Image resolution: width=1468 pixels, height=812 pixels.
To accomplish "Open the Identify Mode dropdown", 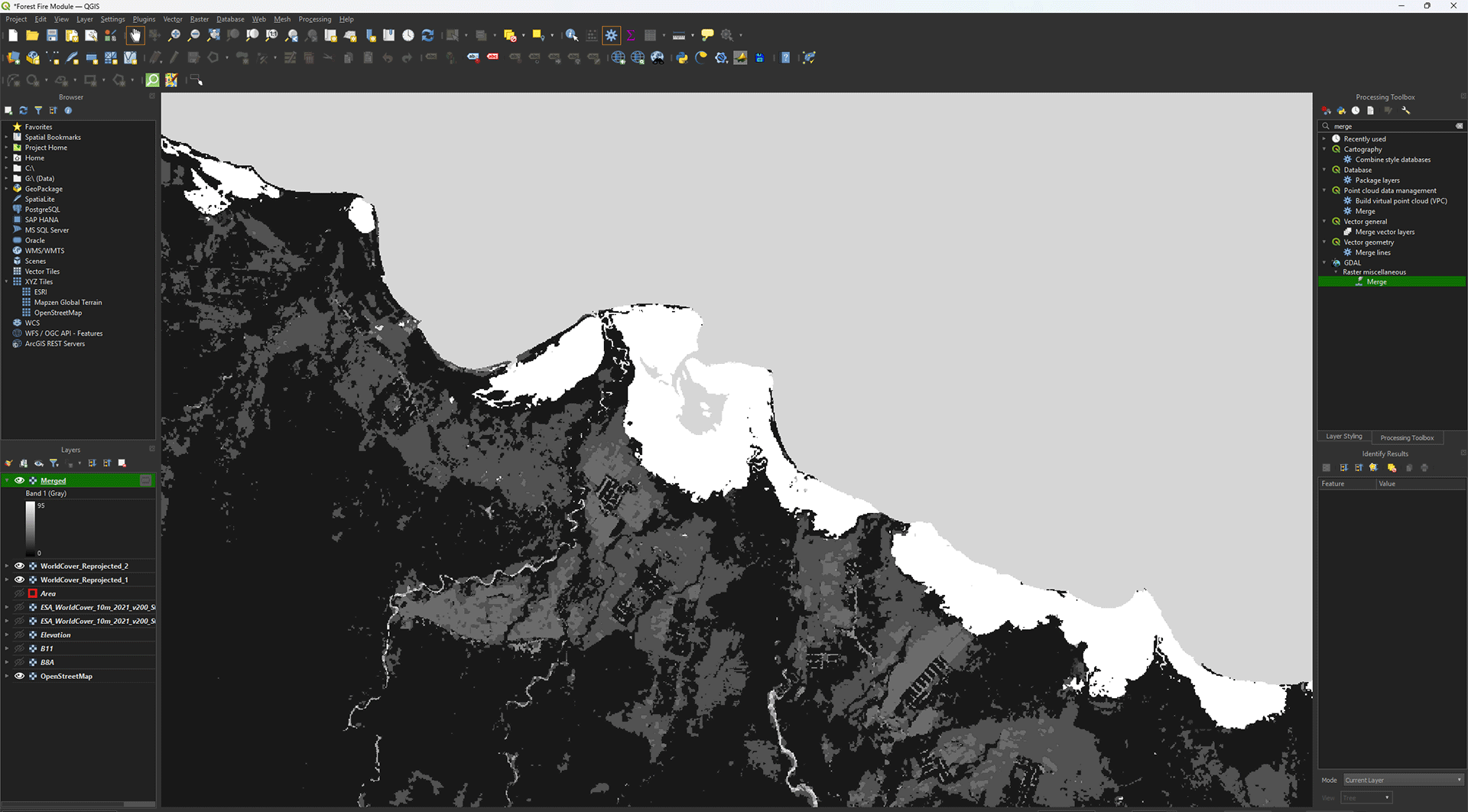I will point(1403,780).
